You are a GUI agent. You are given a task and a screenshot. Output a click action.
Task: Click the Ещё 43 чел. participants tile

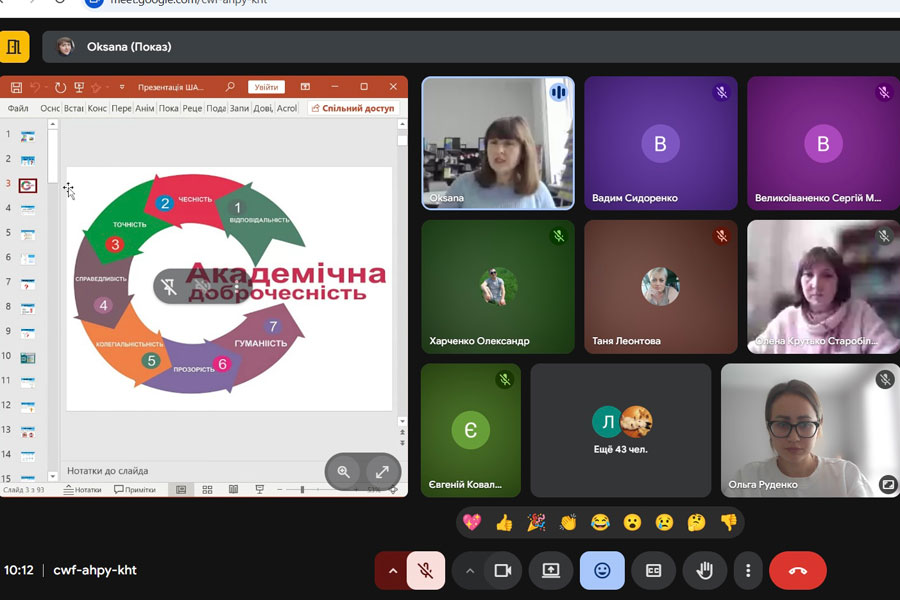[620, 430]
